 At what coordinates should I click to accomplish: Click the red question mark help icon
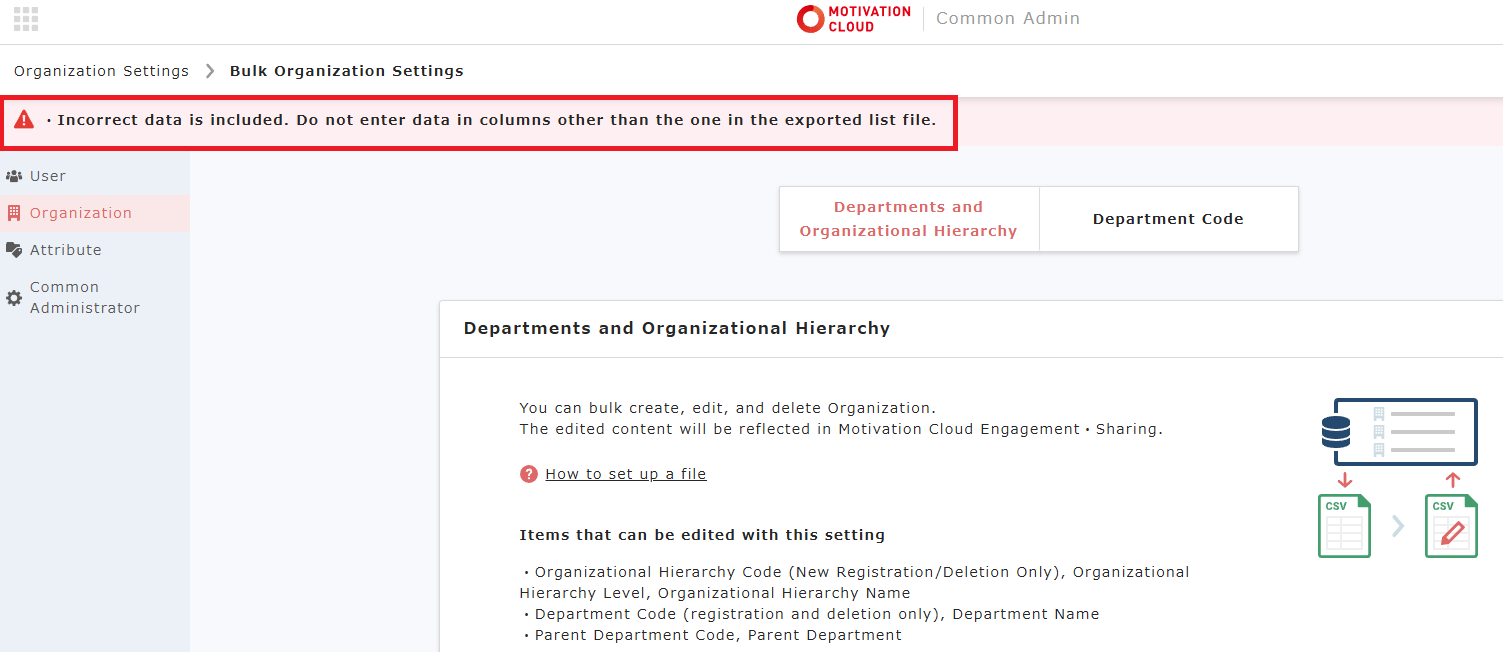(529, 474)
